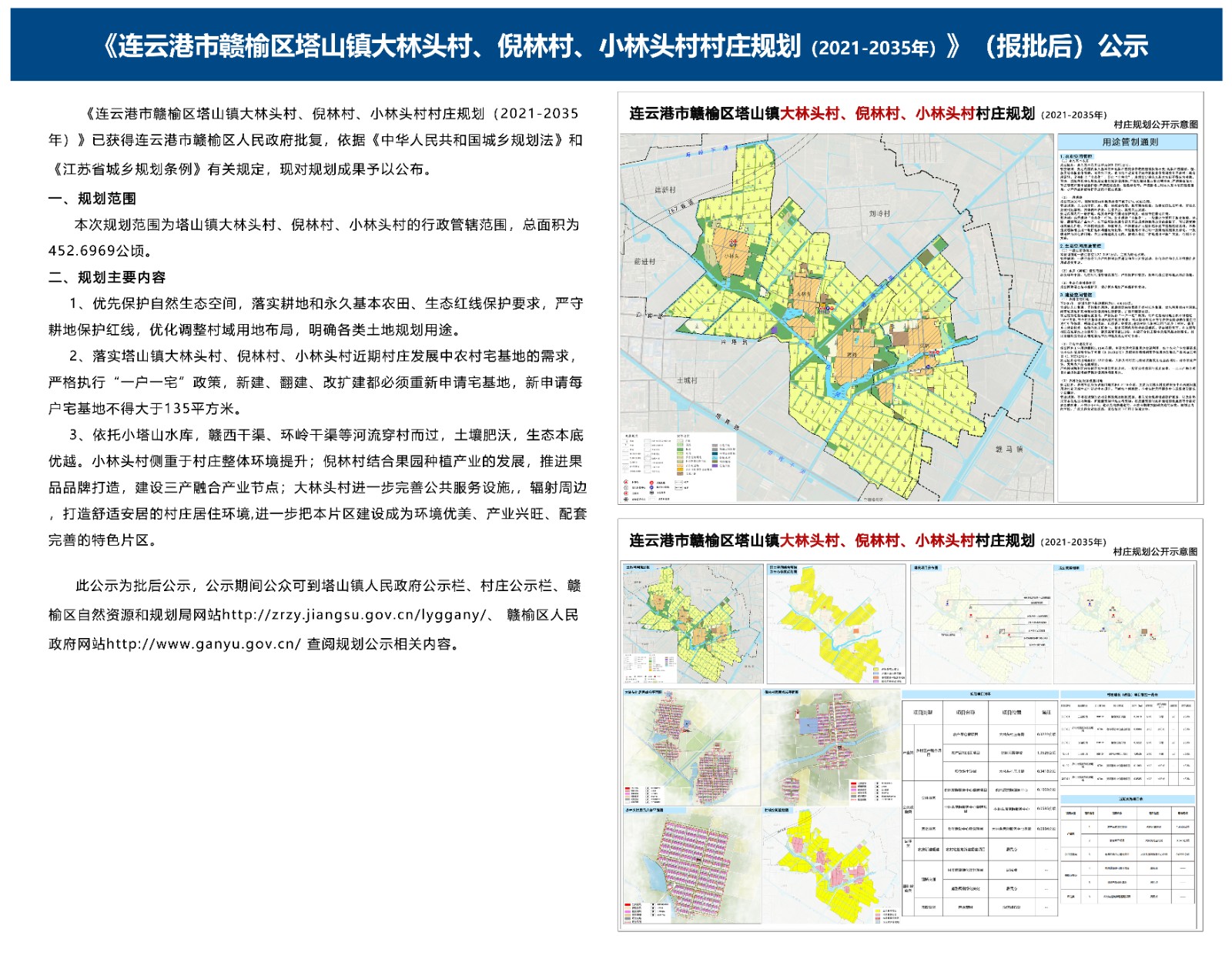Click the '前进村' label on the large map
The height and width of the screenshot is (979, 1232).
coord(644,262)
